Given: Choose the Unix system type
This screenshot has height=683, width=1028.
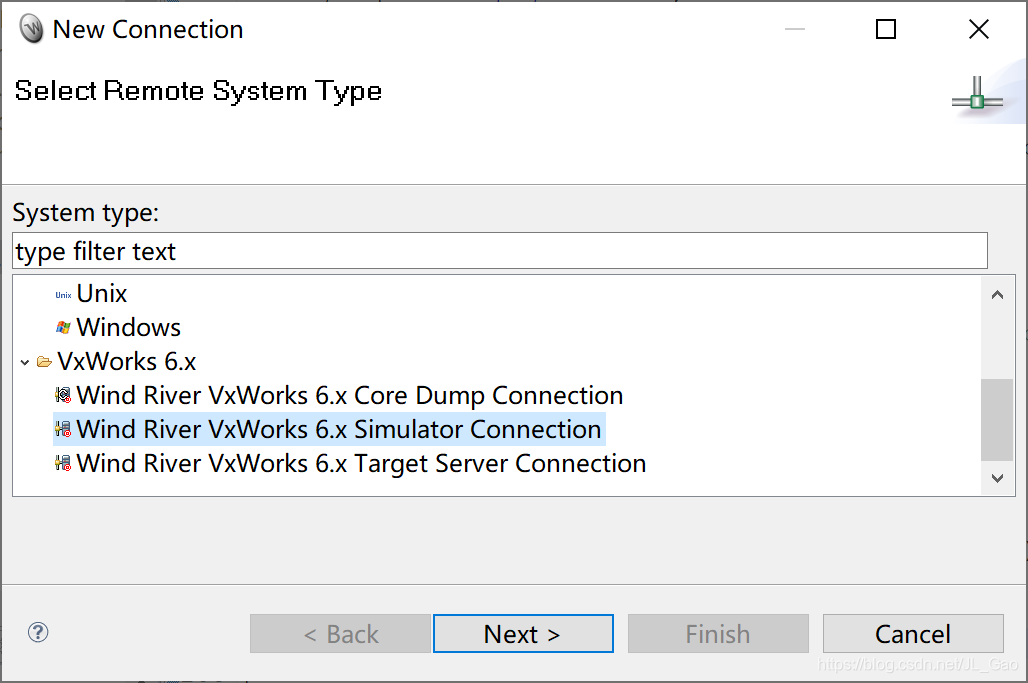Looking at the screenshot, I should [x=102, y=294].
